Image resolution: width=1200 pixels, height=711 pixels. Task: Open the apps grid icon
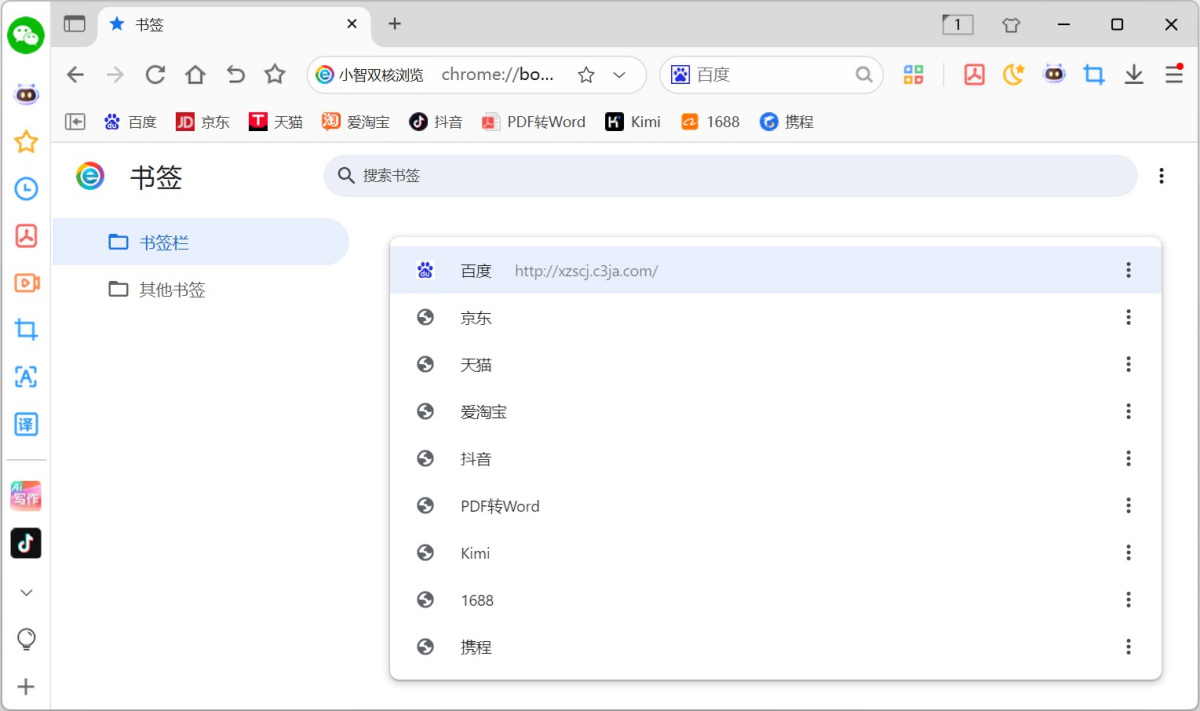(913, 74)
